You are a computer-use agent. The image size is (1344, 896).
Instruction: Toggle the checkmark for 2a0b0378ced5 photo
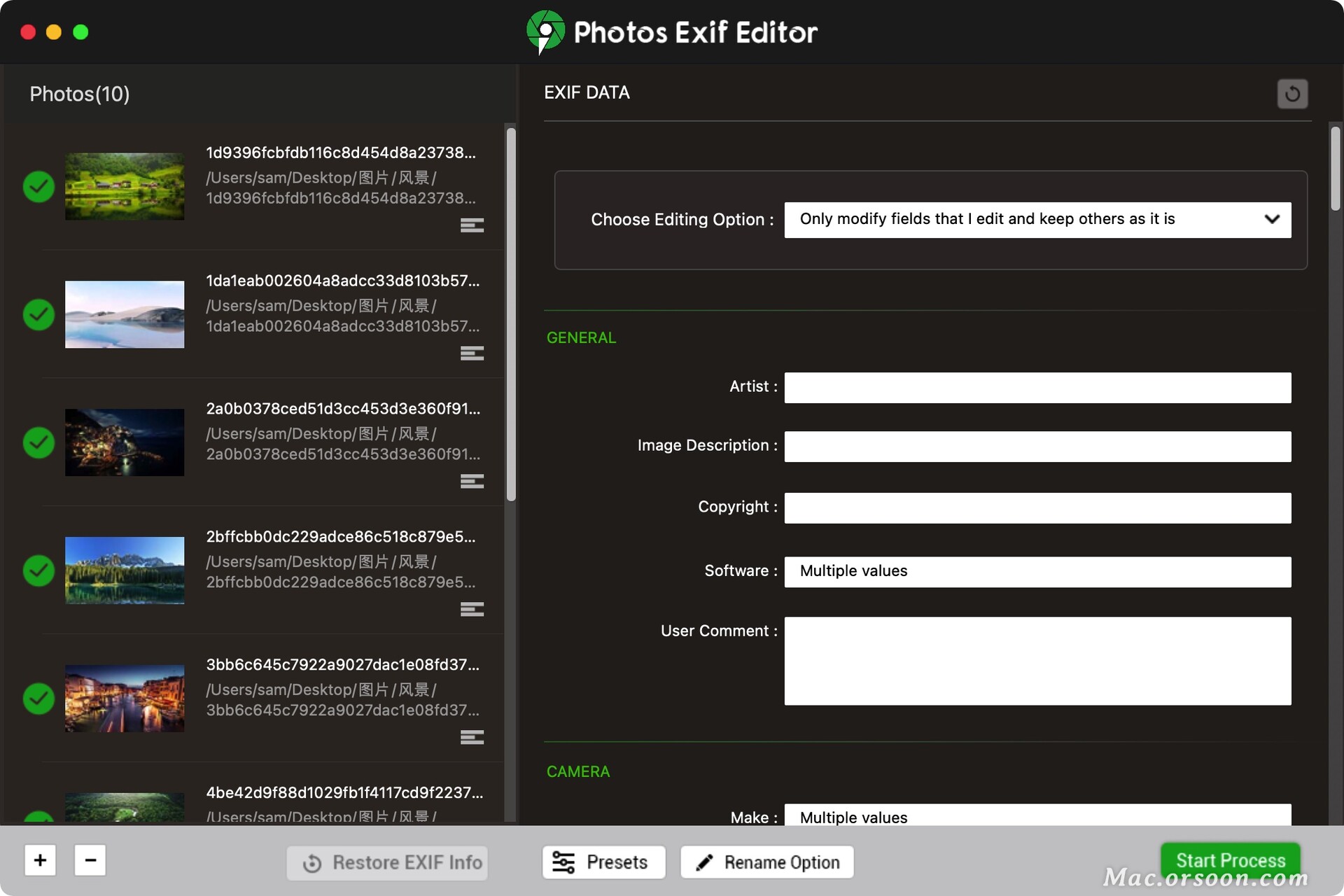[38, 443]
